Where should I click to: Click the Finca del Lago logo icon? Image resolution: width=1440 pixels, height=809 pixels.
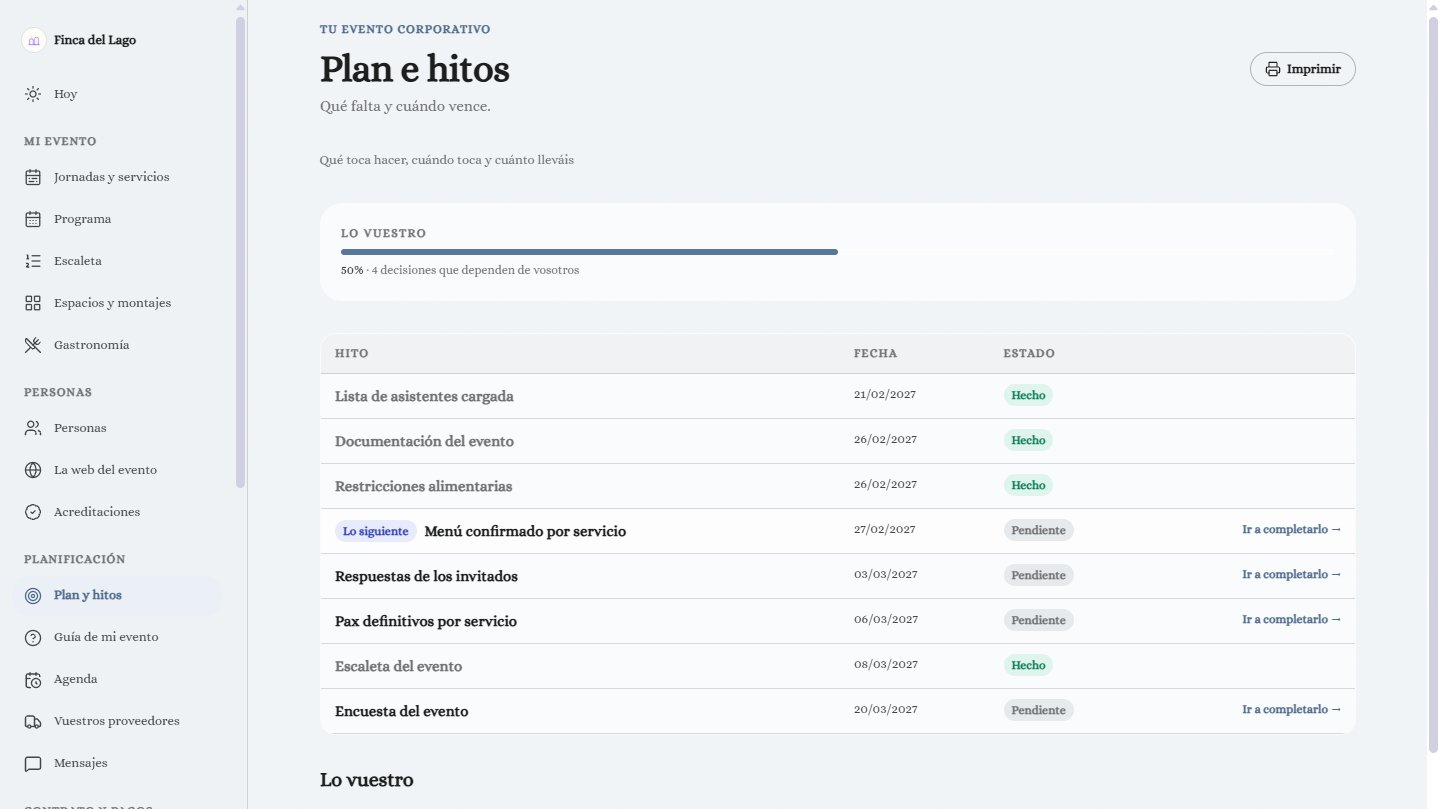(34, 40)
